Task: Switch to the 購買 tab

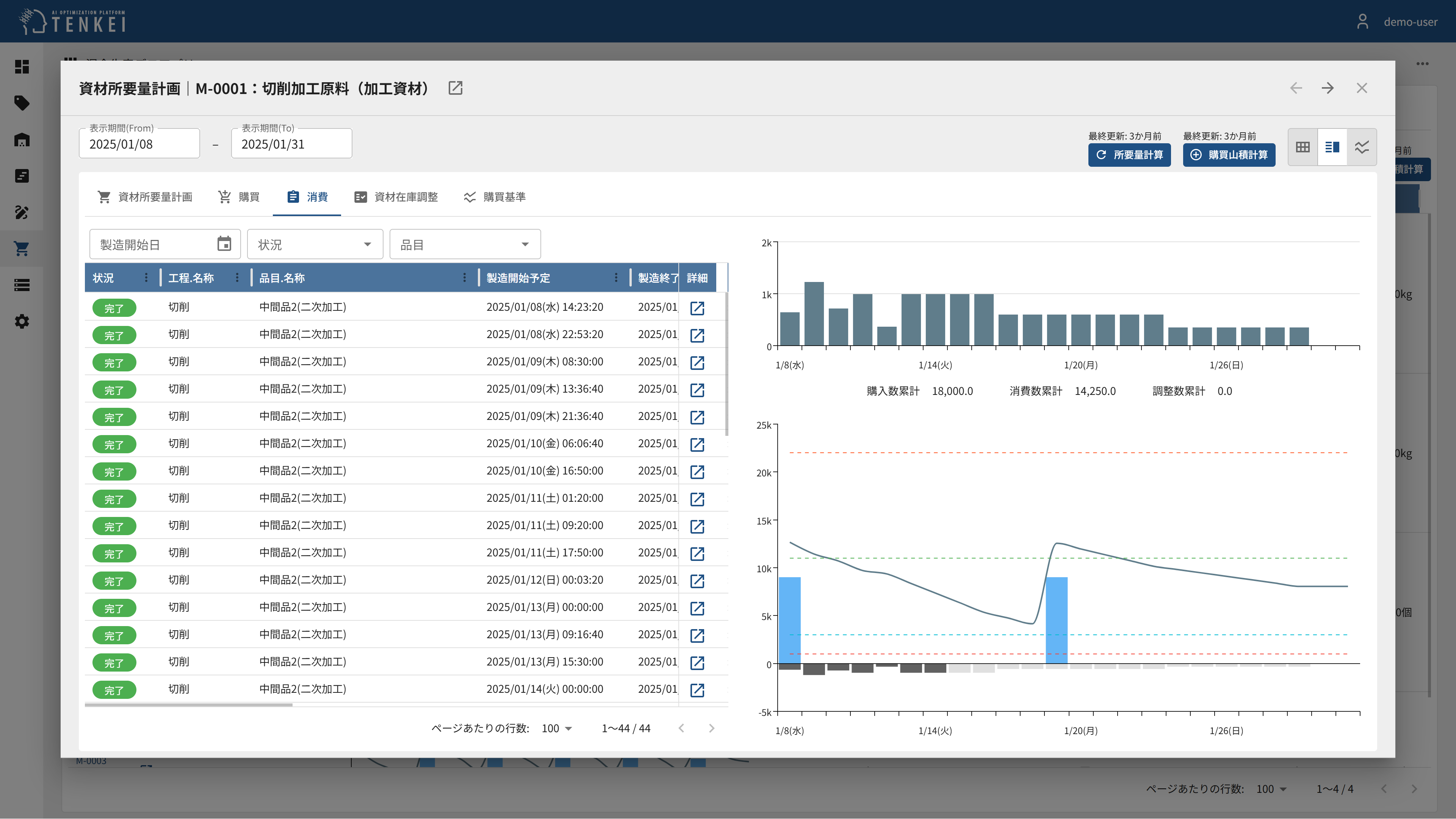Action: (238, 197)
